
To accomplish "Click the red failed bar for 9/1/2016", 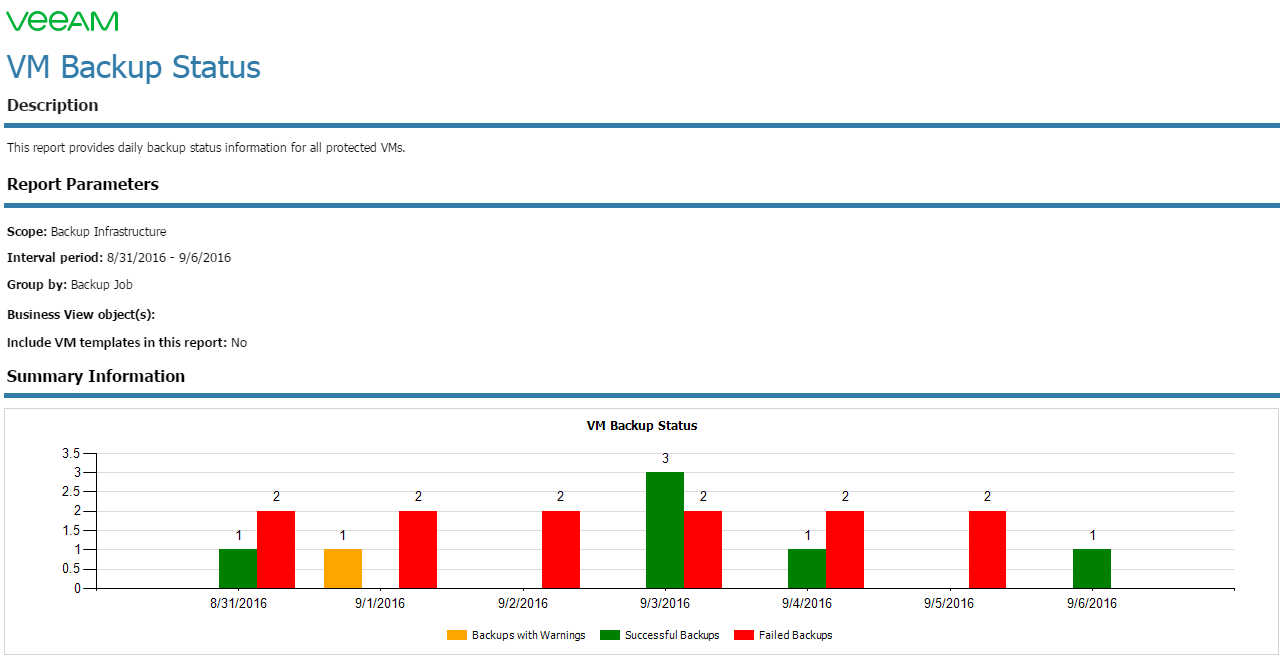I will tap(418, 550).
